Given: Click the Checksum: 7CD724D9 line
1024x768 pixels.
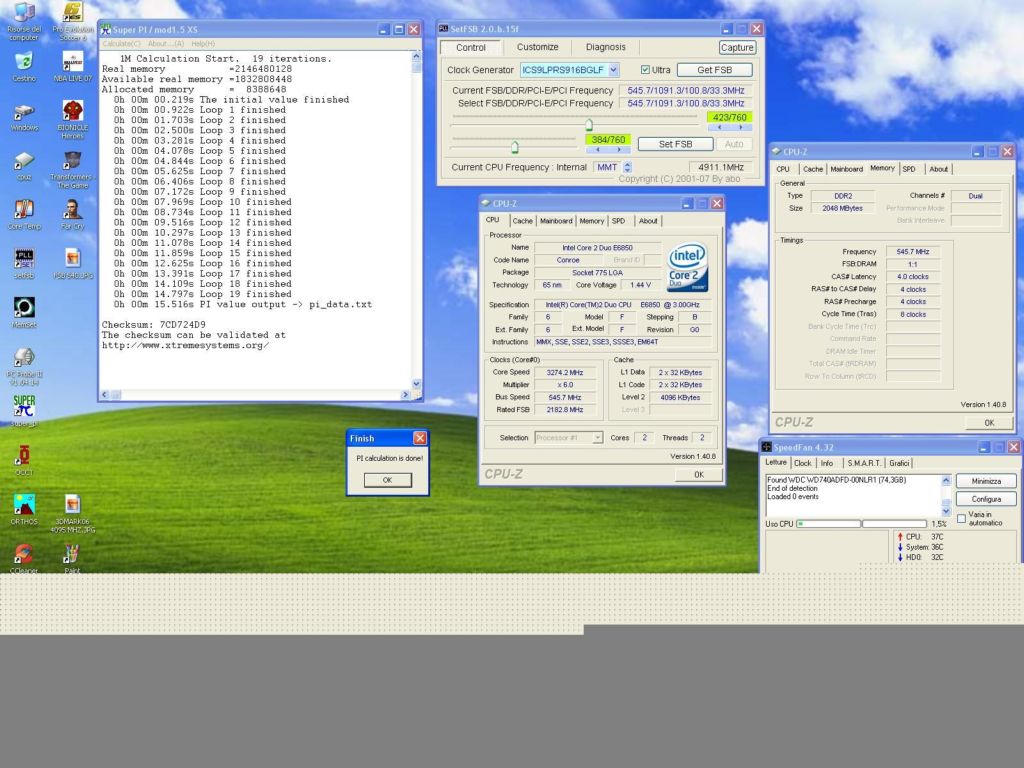Looking at the screenshot, I should pos(153,325).
